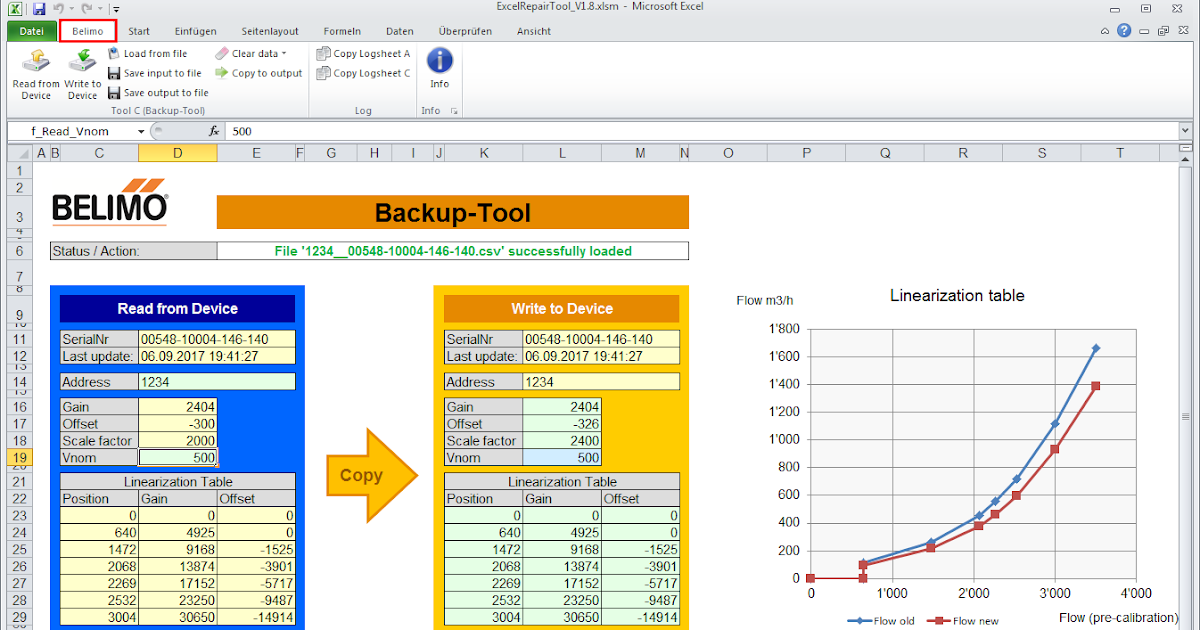Screen dimensions: 1200x630
Task: Click the Flow m3/h axis label
Action: (x=764, y=300)
